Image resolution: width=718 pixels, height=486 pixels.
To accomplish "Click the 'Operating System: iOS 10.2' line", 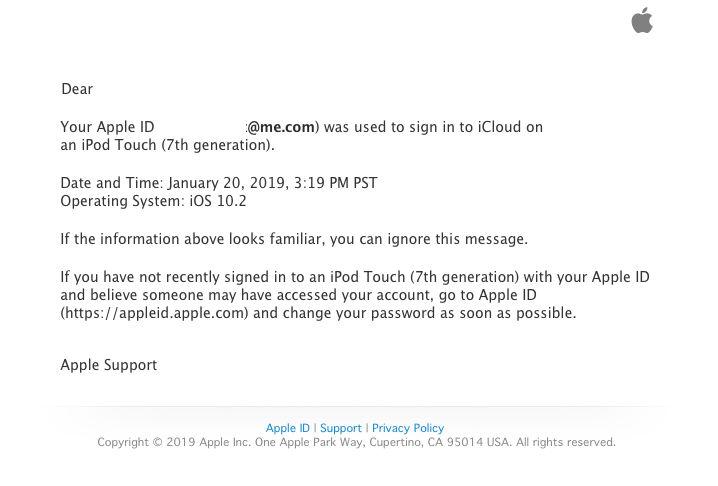I will tap(153, 201).
